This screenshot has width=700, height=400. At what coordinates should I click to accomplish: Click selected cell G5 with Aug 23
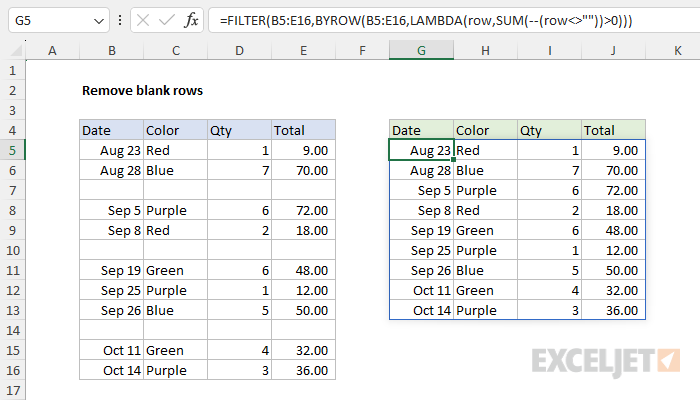pos(421,150)
